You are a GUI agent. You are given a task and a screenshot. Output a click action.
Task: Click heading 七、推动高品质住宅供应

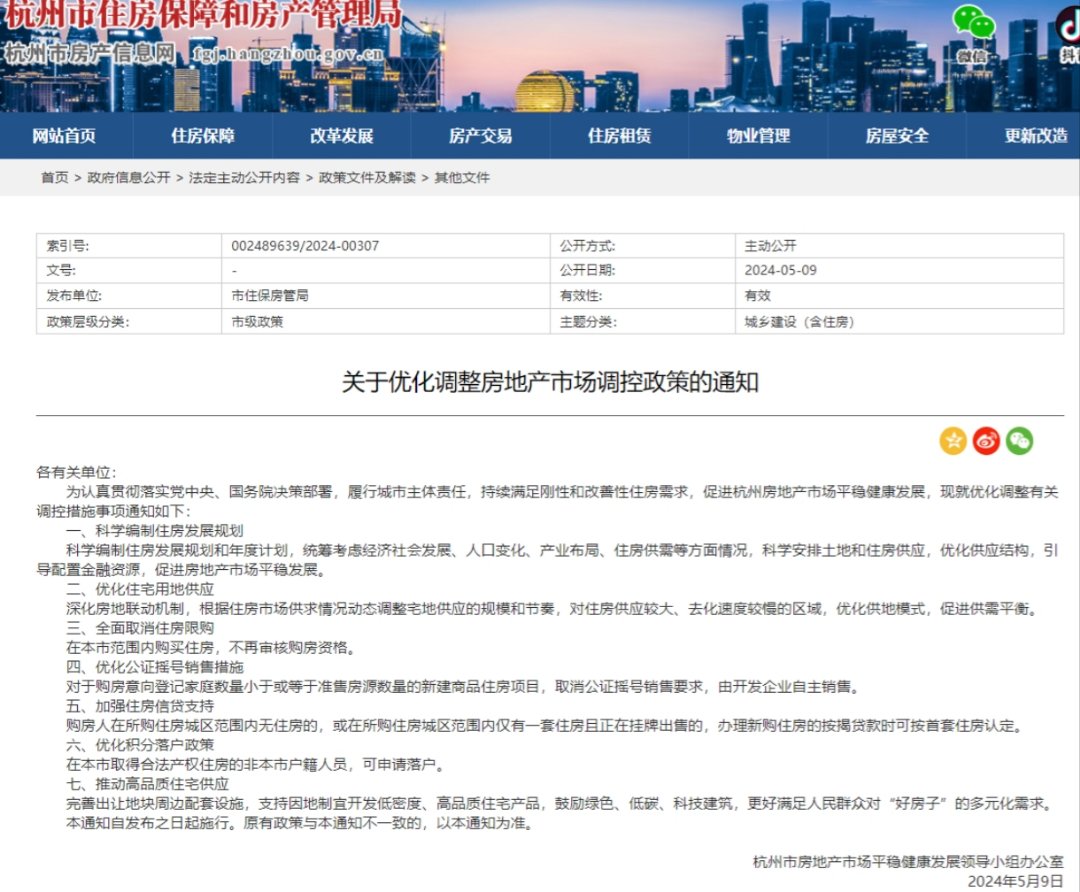pyautogui.click(x=148, y=785)
